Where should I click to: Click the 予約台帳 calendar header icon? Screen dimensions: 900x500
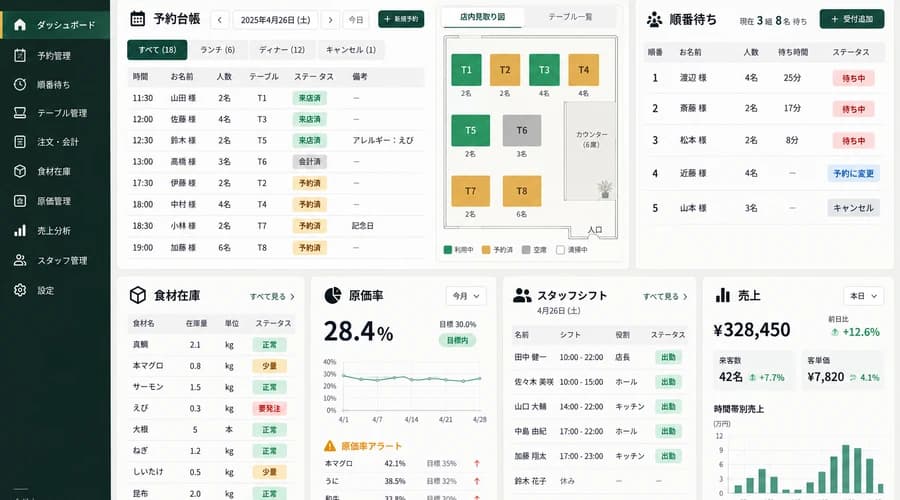138,19
